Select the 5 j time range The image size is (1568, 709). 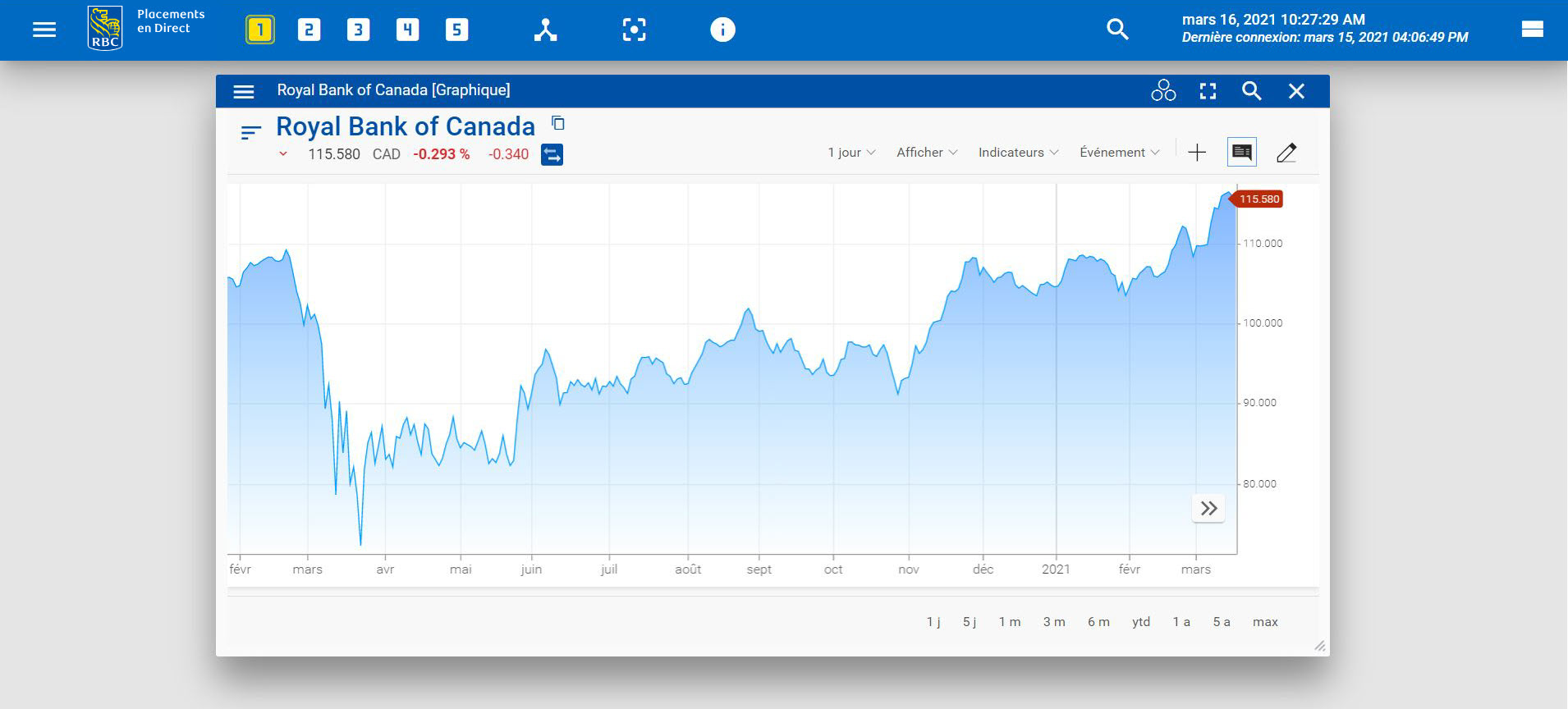pyautogui.click(x=970, y=622)
